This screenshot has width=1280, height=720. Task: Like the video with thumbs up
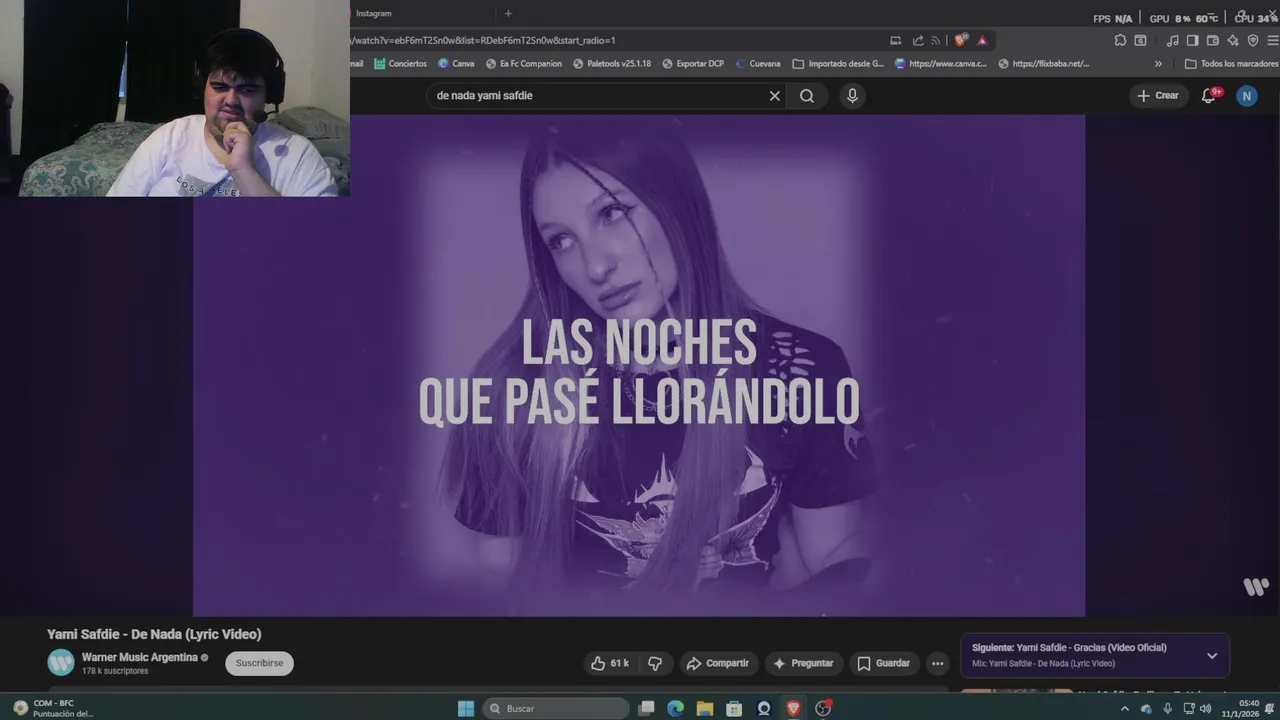(609, 663)
